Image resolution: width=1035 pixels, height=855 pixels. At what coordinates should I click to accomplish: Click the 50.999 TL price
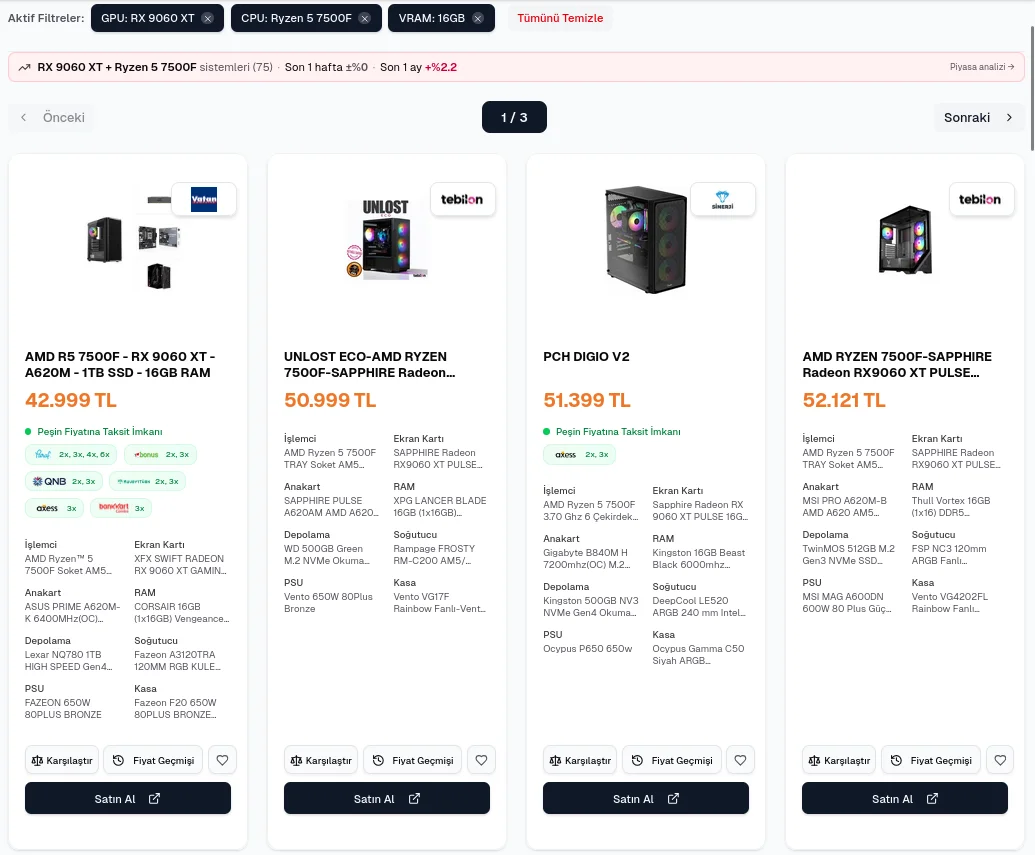tap(330, 400)
